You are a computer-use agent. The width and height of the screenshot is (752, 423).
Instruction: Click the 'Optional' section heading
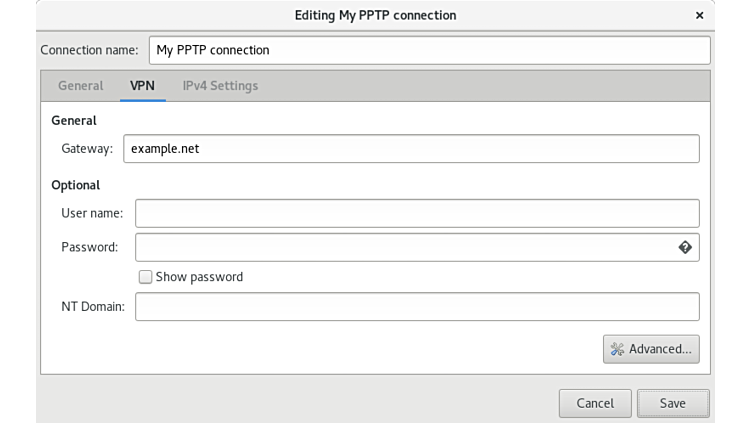(75, 185)
